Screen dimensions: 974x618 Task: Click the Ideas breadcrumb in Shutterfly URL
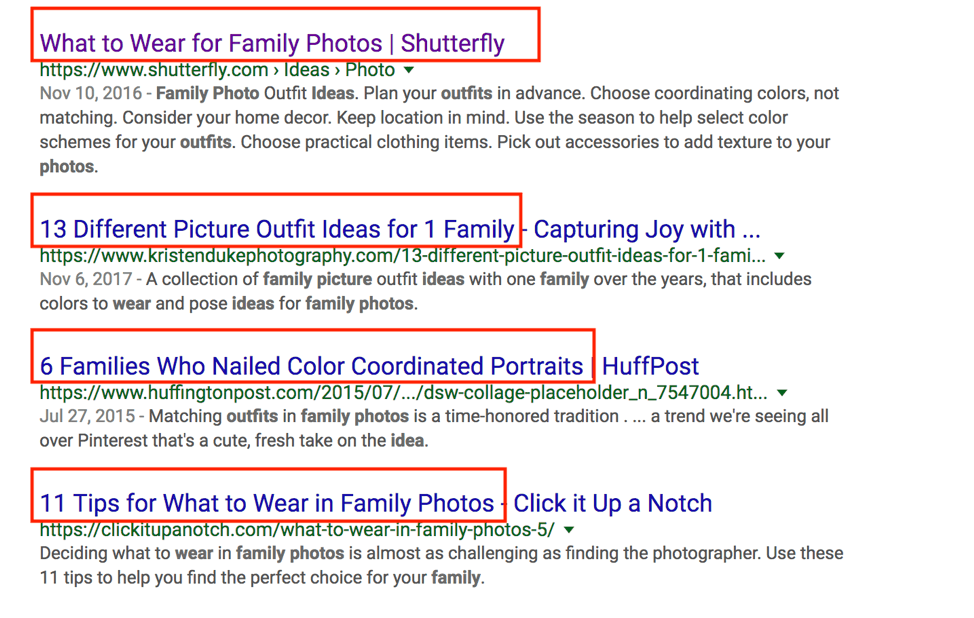coord(306,70)
